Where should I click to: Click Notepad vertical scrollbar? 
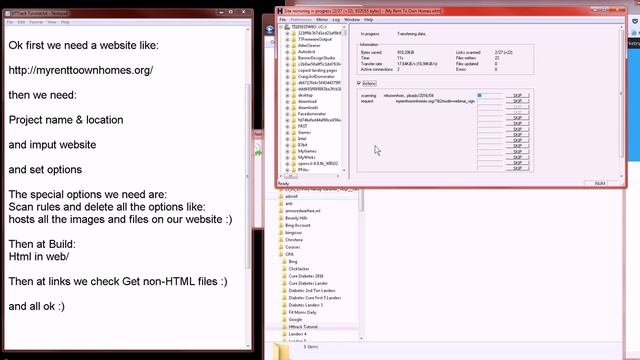(248, 187)
